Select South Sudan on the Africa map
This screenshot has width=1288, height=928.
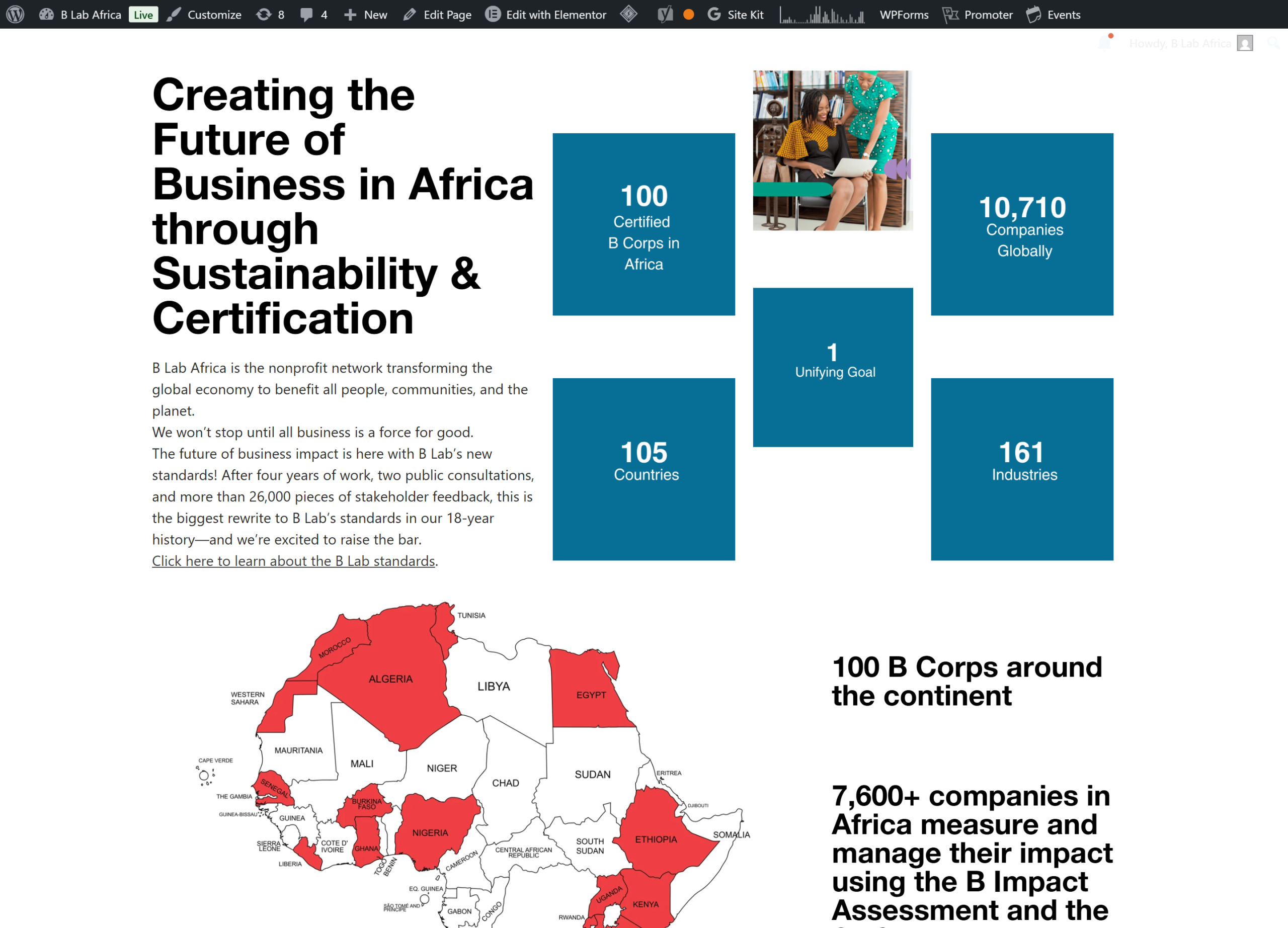click(590, 846)
